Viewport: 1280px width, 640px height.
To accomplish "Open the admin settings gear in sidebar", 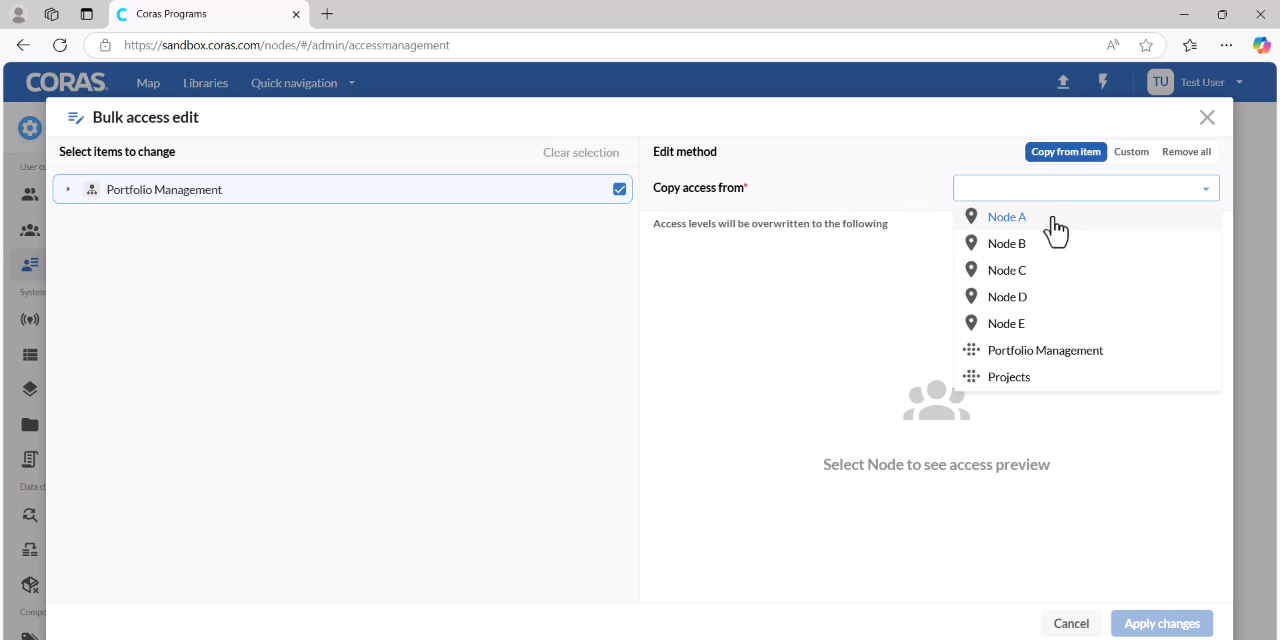I will [30, 128].
